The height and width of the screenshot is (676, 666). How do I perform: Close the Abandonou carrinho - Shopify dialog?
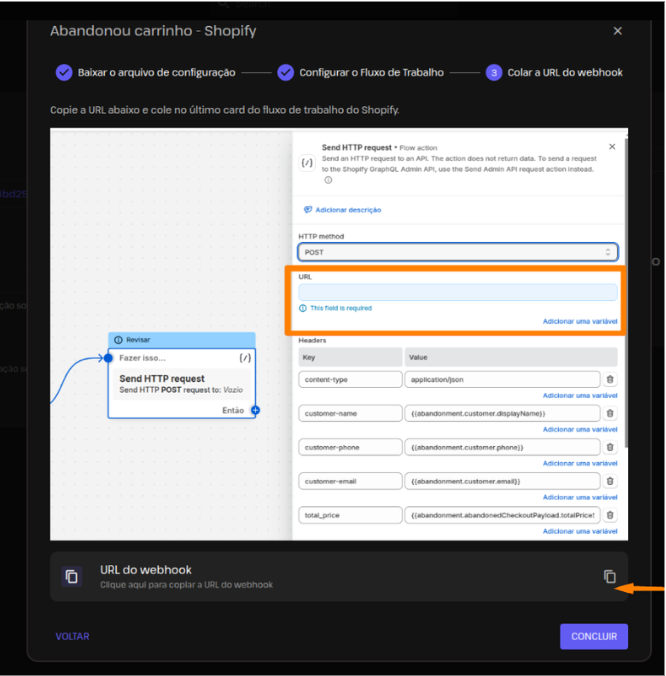pos(617,31)
